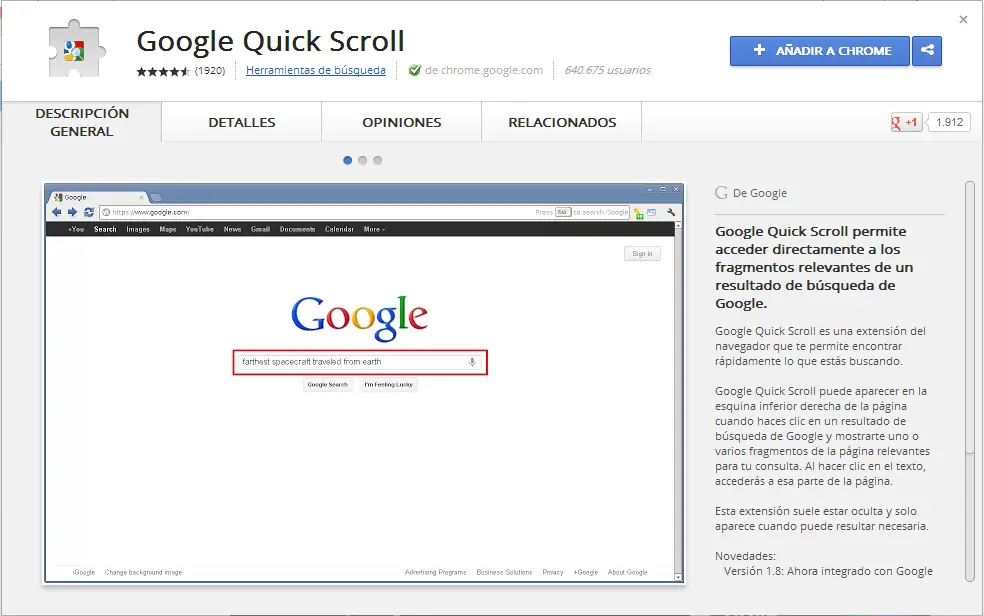Viewport: 984px width, 616px height.
Task: Click the Google Quick Scroll puzzle-piece extension icon
Action: [x=75, y=50]
